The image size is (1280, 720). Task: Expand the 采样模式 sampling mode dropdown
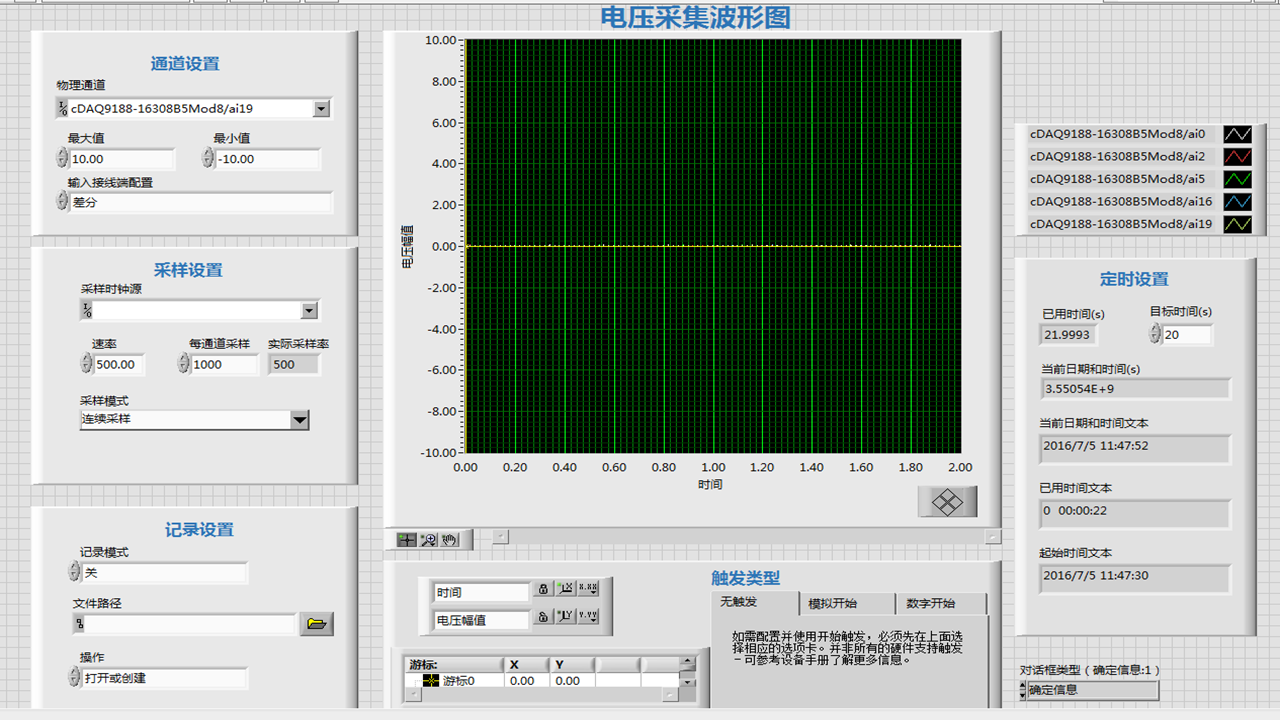coord(300,419)
